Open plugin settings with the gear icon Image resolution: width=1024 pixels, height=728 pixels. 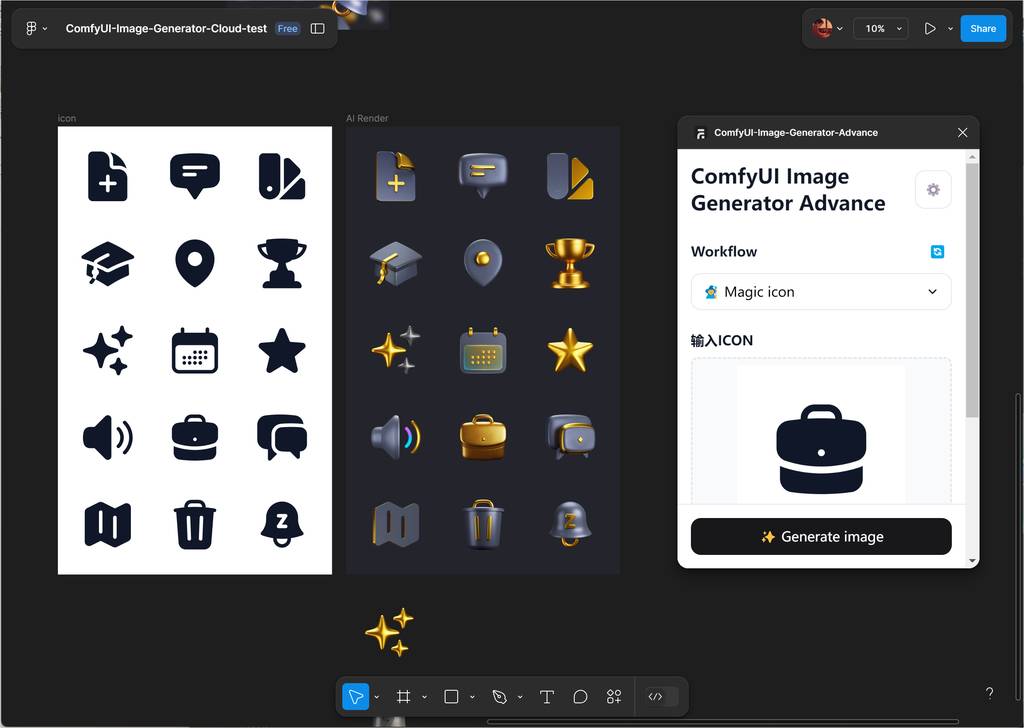pos(933,190)
